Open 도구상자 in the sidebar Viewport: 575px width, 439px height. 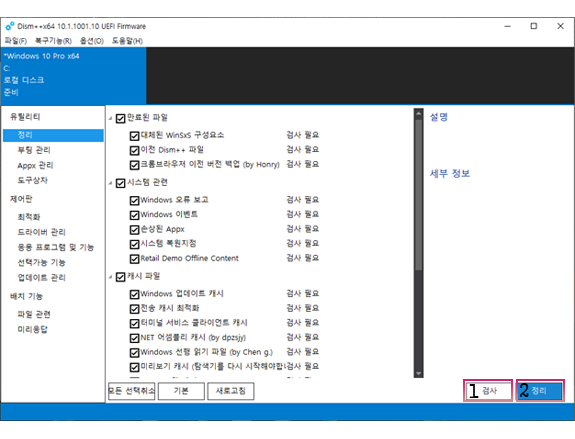point(32,180)
